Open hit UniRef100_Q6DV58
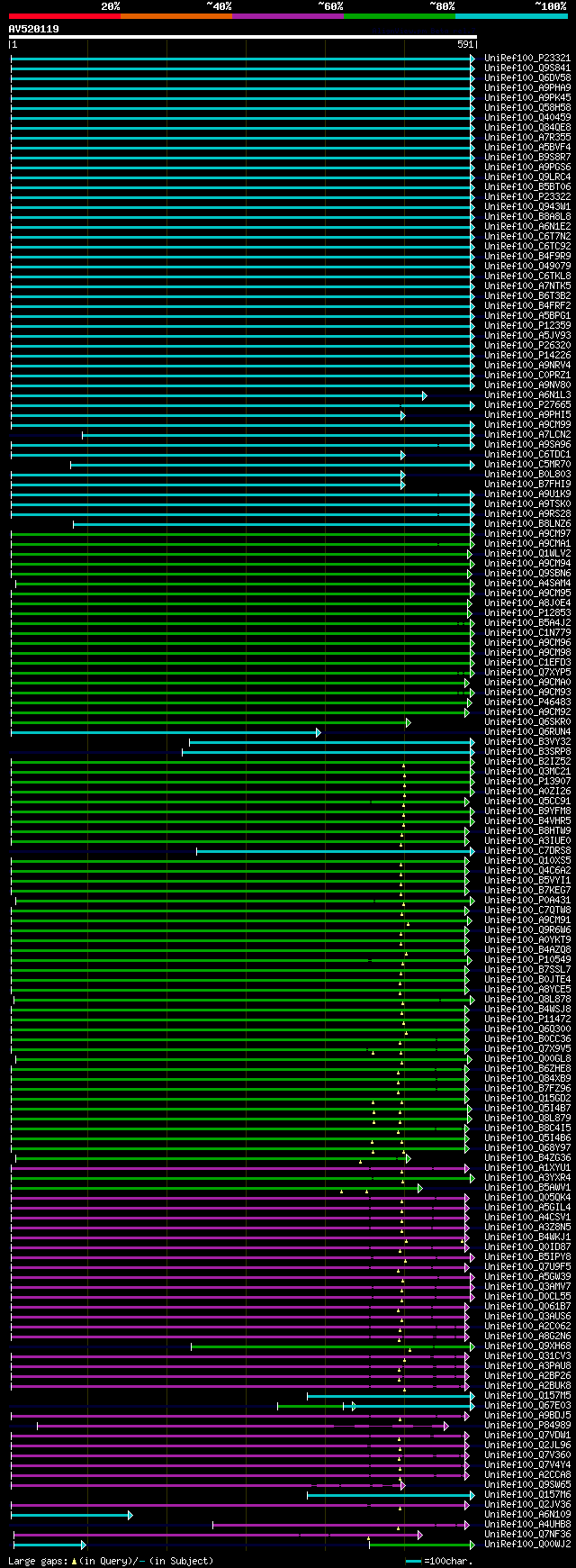The width and height of the screenshot is (576, 1568). (x=527, y=77)
